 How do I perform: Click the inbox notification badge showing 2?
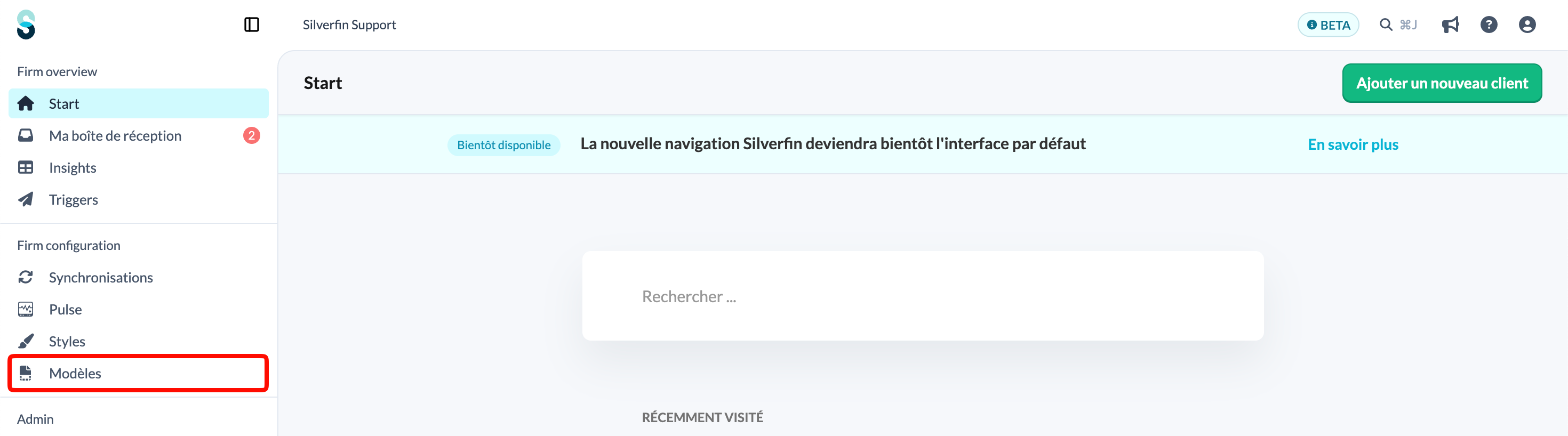click(x=251, y=135)
